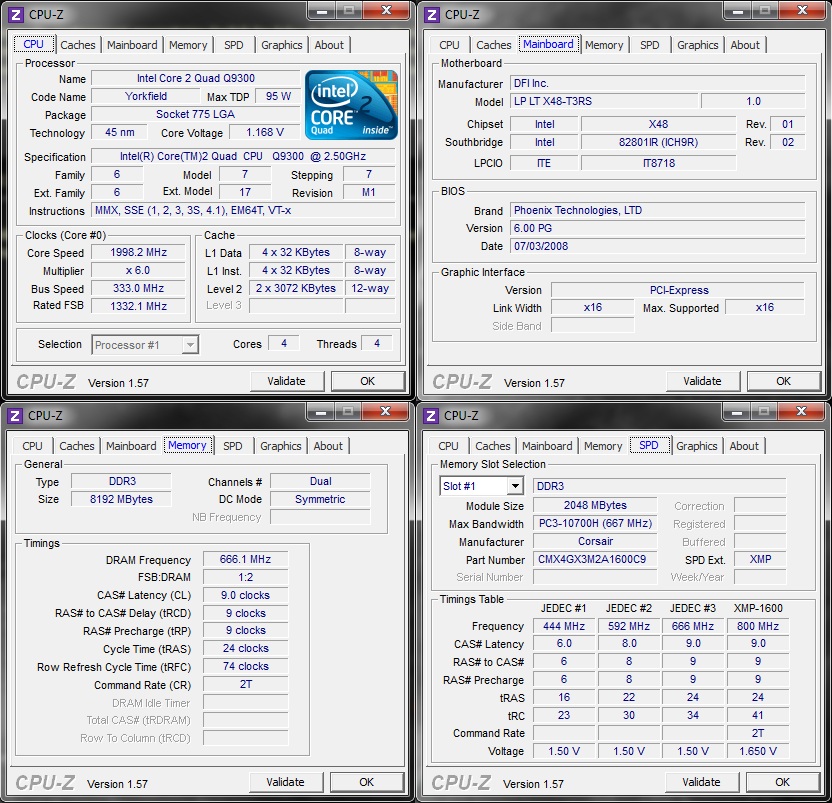Click the Intel Core 2 Quad logo
The width and height of the screenshot is (832, 803).
coord(351,105)
